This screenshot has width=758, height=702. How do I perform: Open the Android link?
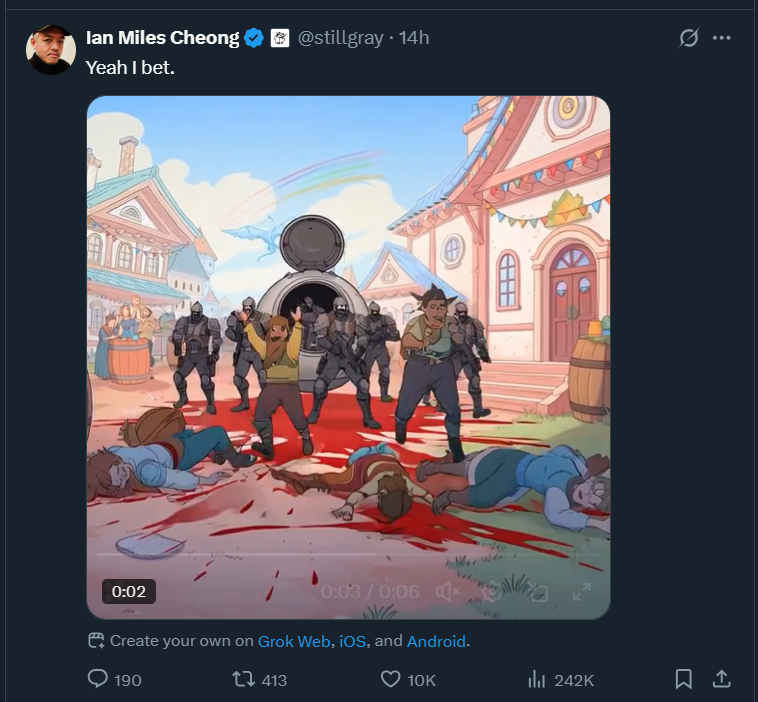pyautogui.click(x=436, y=641)
